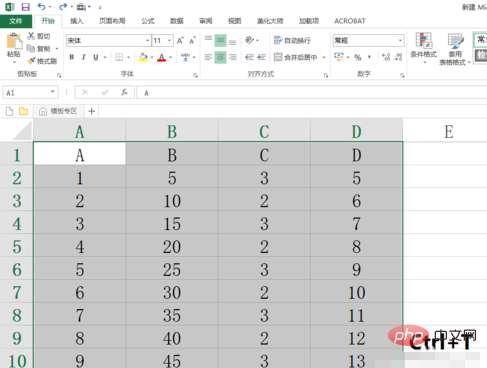
Task: Toggle italic formatting
Action: pyautogui.click(x=84, y=57)
